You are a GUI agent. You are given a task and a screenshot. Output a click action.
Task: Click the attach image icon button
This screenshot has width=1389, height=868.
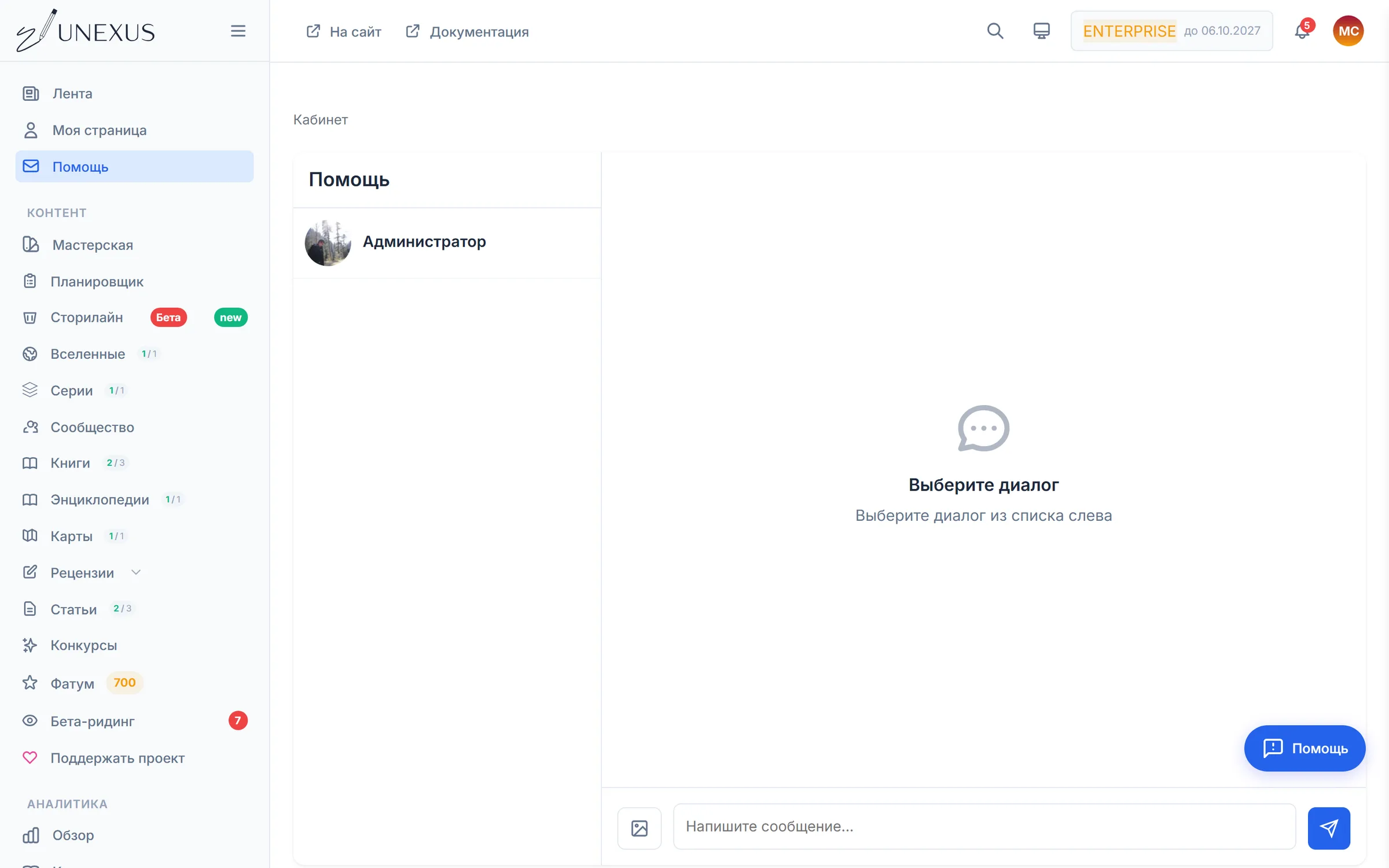click(639, 828)
